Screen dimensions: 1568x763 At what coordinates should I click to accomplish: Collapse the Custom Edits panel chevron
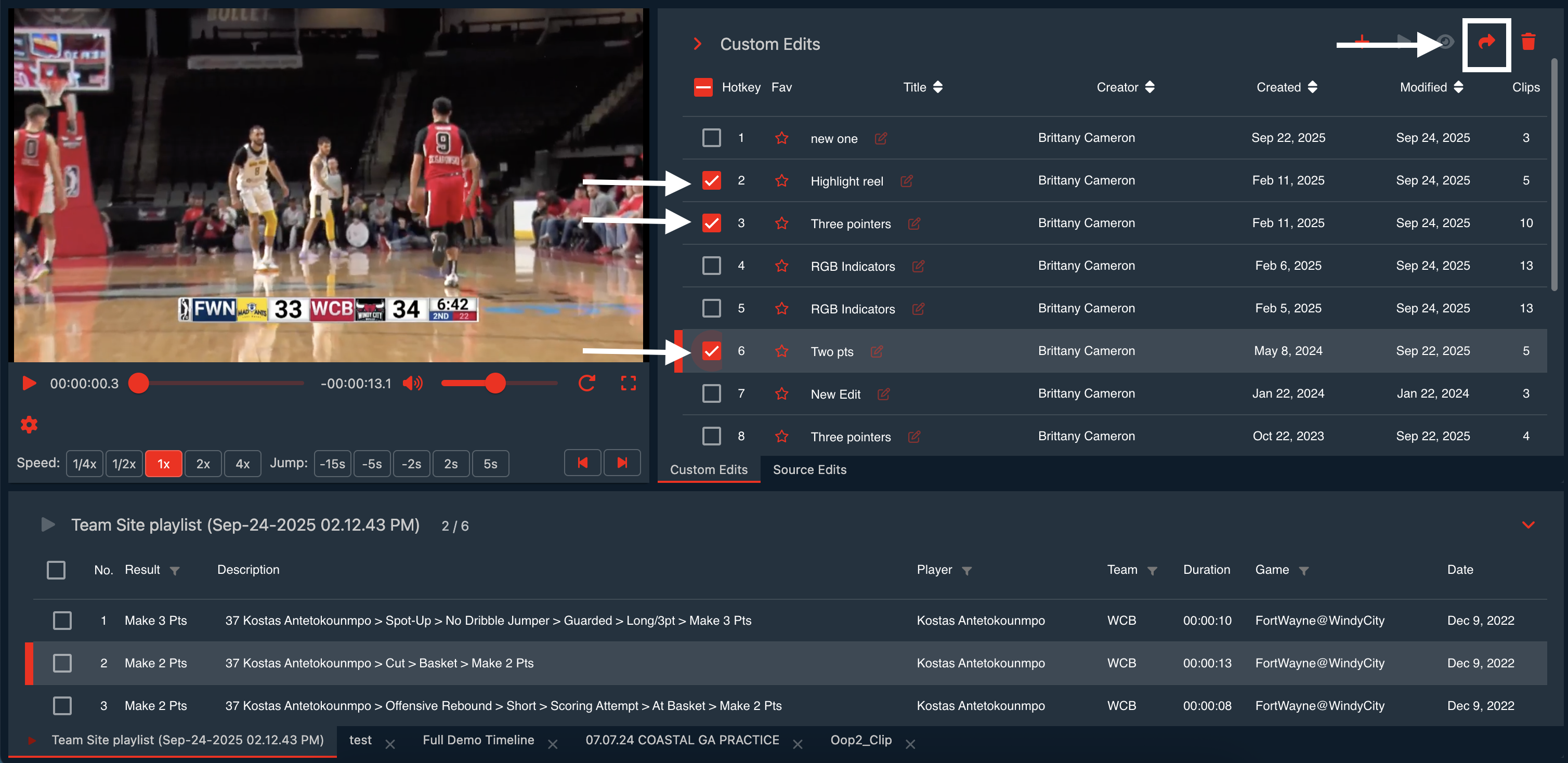(698, 44)
